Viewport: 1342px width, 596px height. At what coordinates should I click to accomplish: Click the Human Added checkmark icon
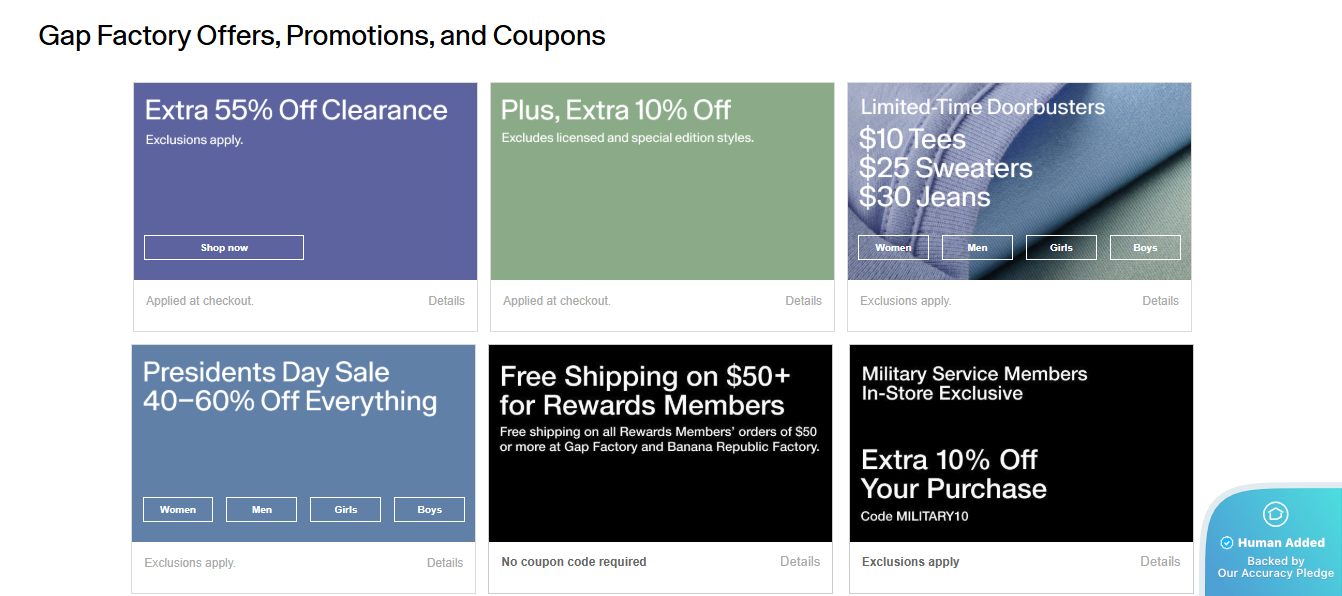tap(1227, 543)
